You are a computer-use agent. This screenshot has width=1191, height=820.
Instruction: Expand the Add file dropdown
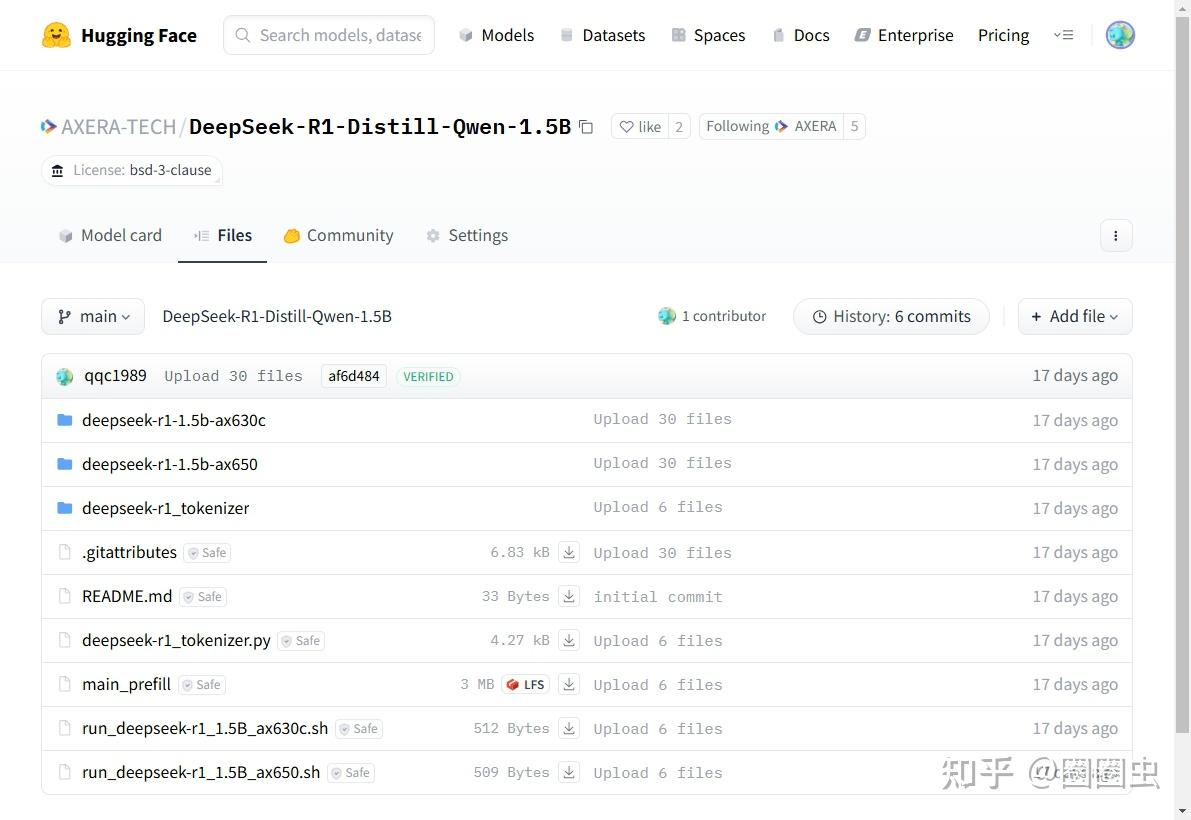coord(1074,316)
